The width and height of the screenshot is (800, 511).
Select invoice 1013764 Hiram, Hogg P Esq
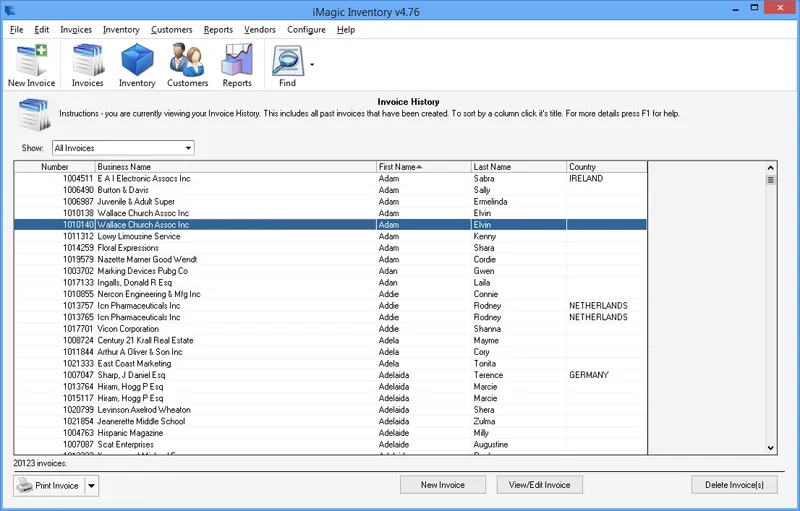coord(331,387)
